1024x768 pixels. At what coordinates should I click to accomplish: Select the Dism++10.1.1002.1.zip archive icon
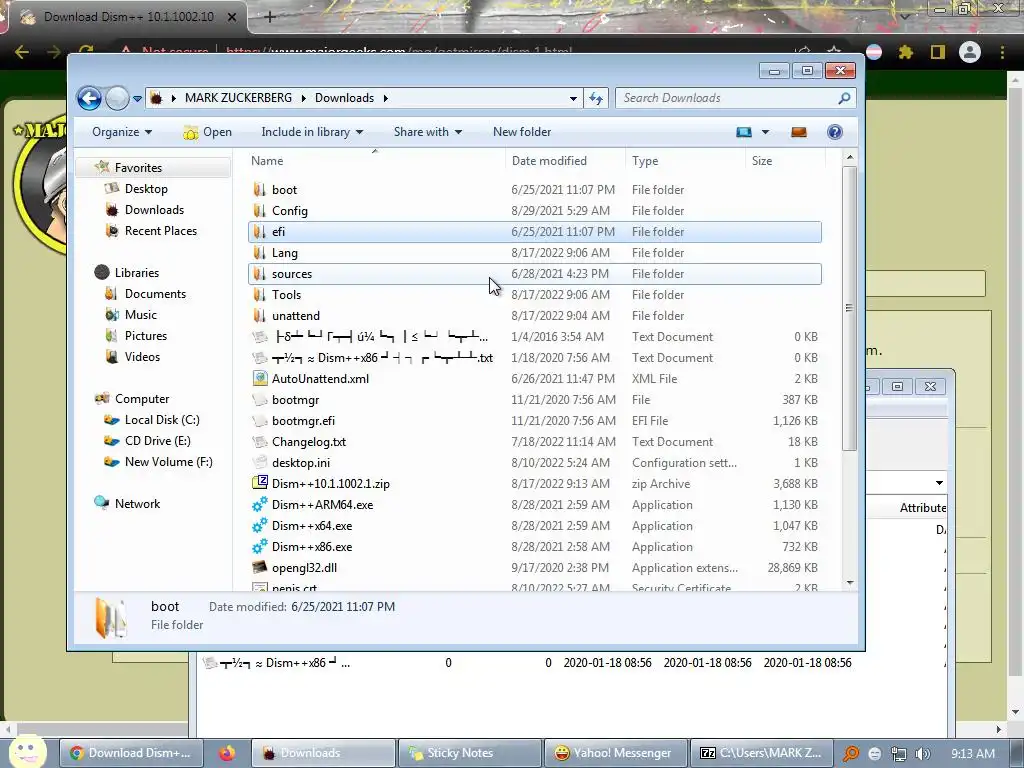[260, 483]
